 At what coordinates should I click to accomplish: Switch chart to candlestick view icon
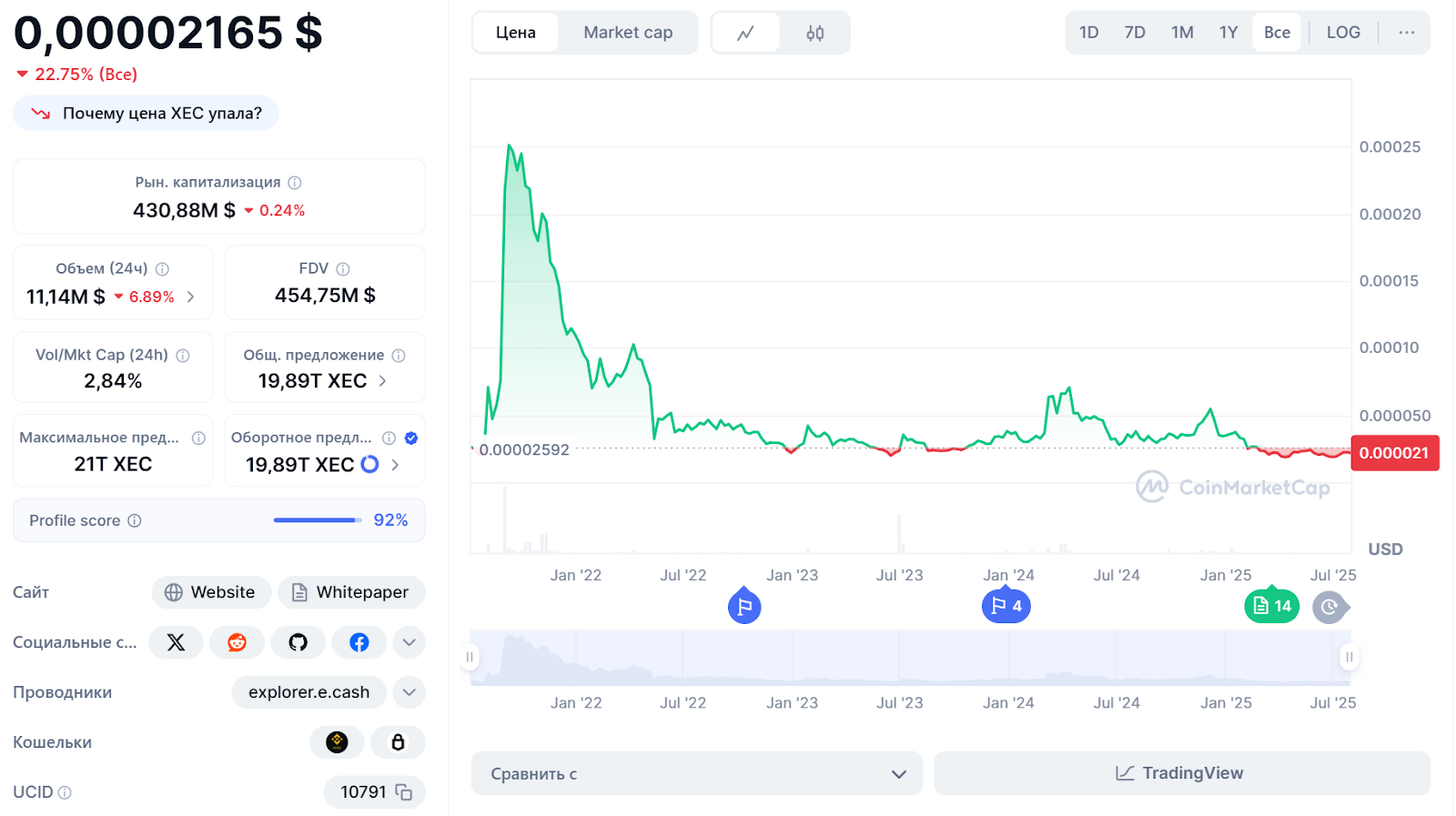[x=815, y=33]
